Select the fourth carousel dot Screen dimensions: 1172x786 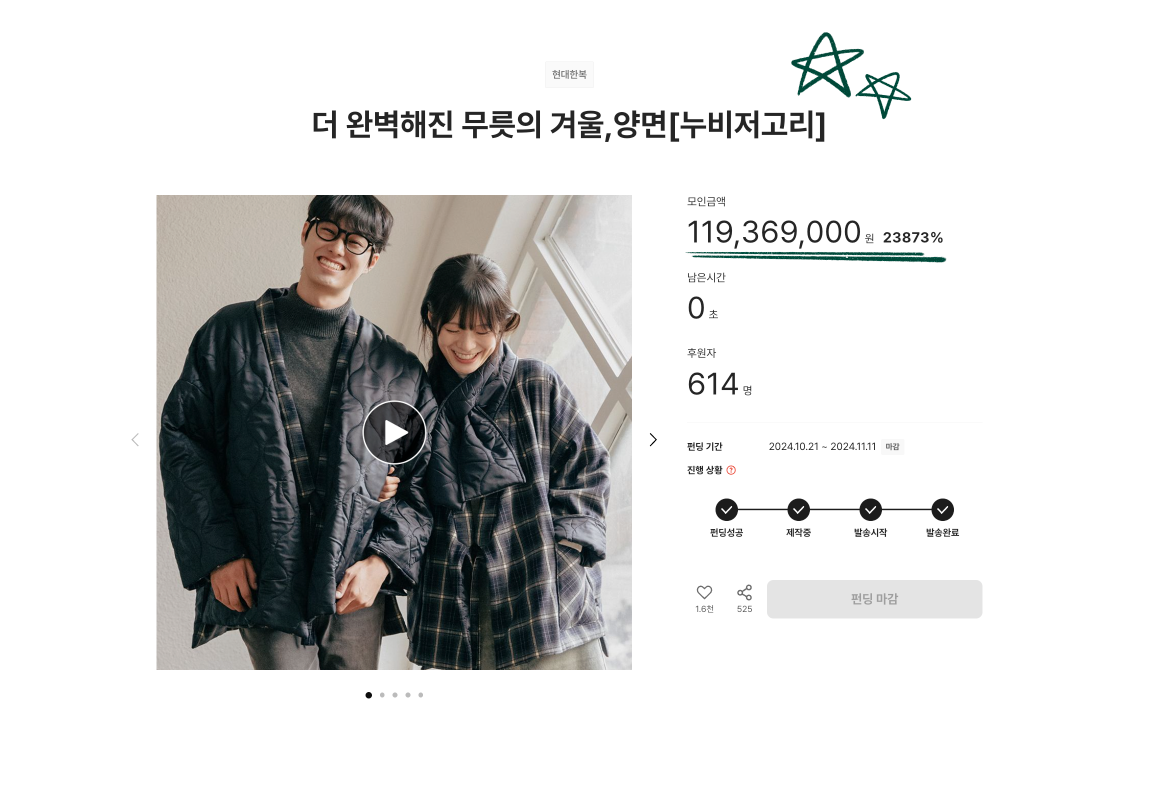408,695
